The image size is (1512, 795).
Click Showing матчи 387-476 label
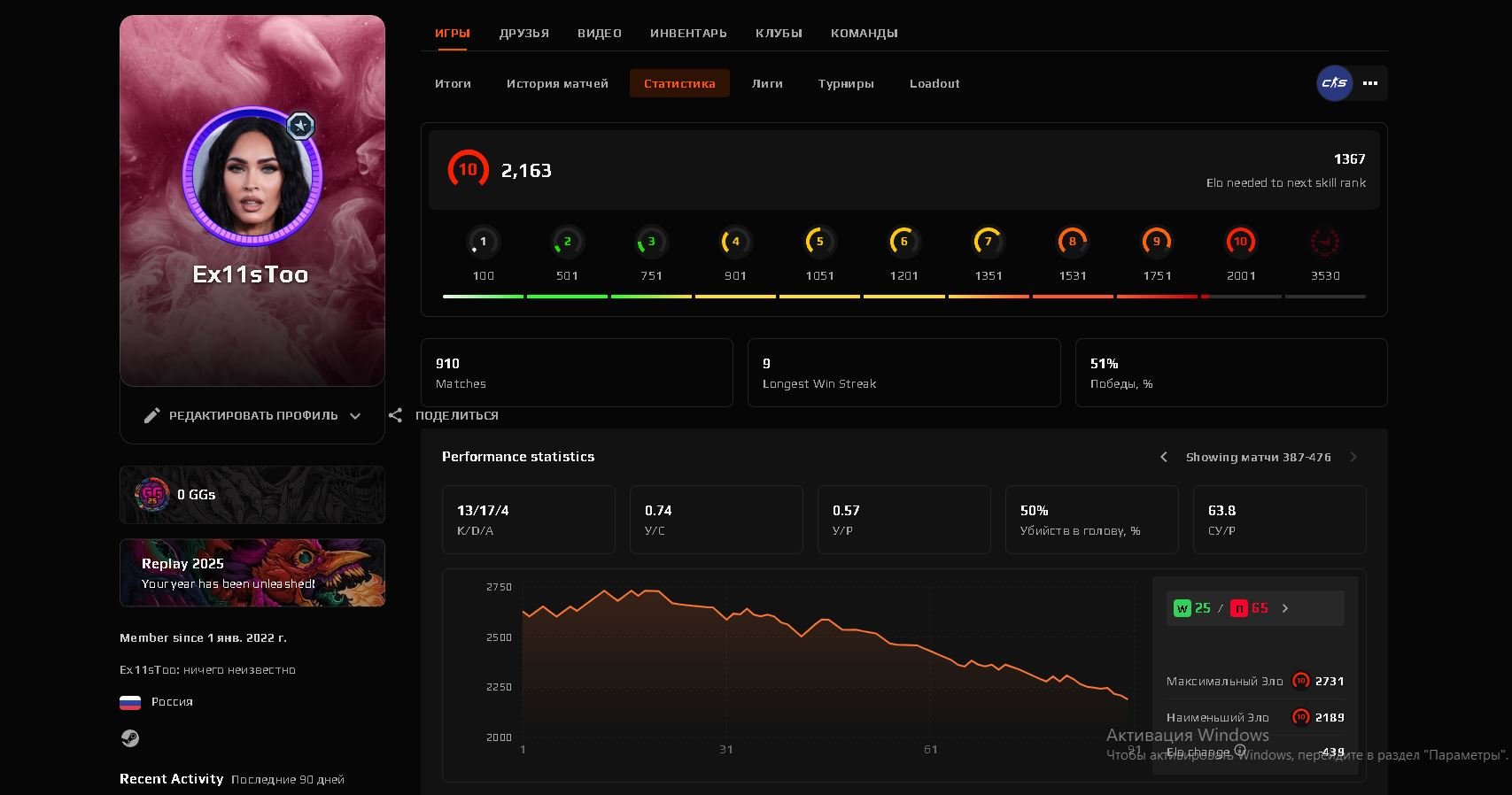pos(1259,457)
